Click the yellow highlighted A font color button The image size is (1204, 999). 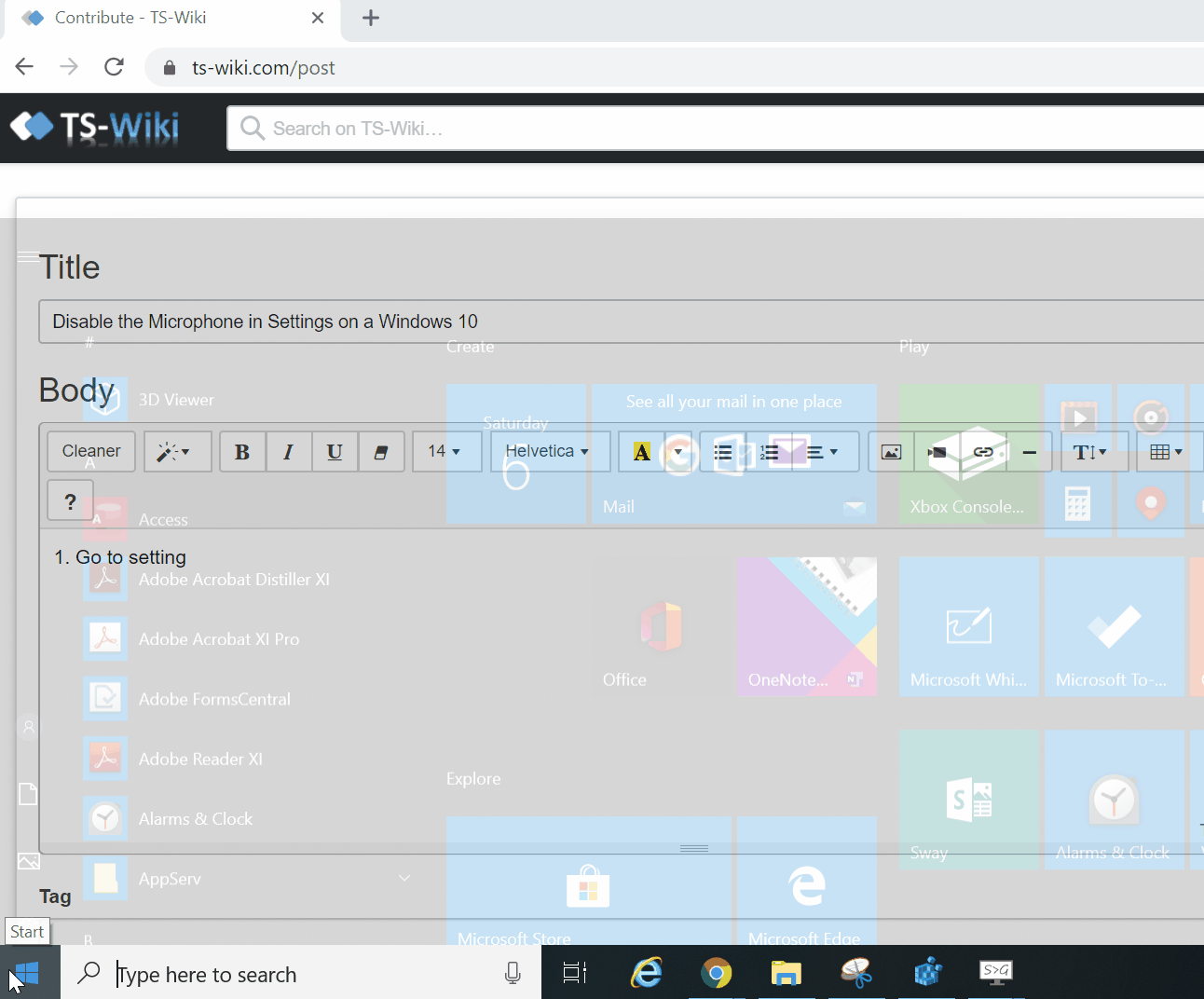tap(642, 452)
